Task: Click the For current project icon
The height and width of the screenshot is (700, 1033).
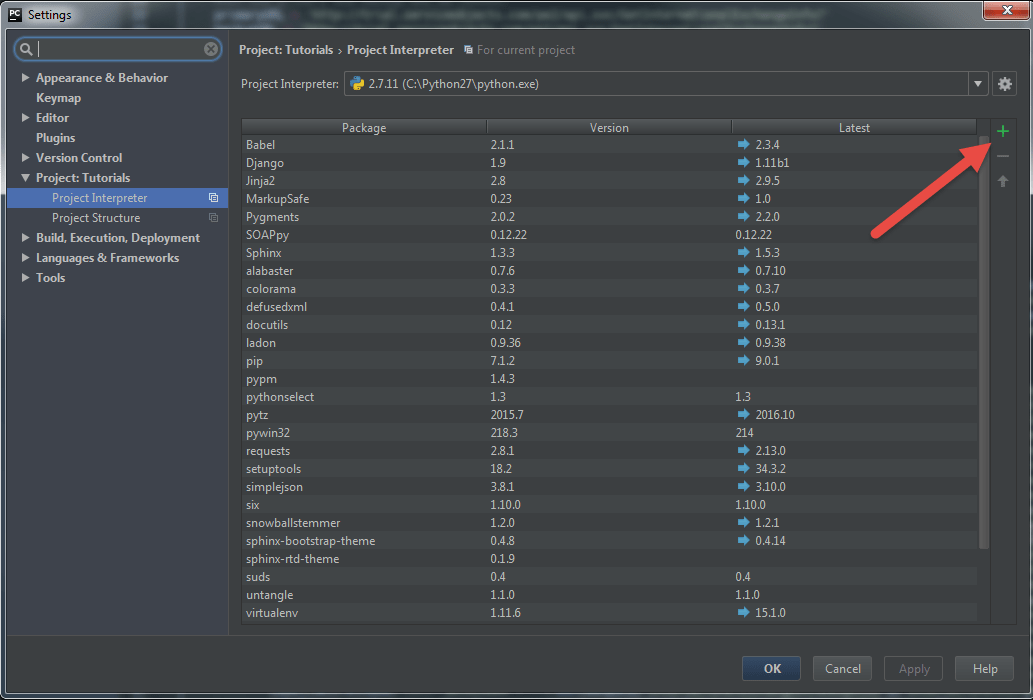Action: (x=468, y=50)
